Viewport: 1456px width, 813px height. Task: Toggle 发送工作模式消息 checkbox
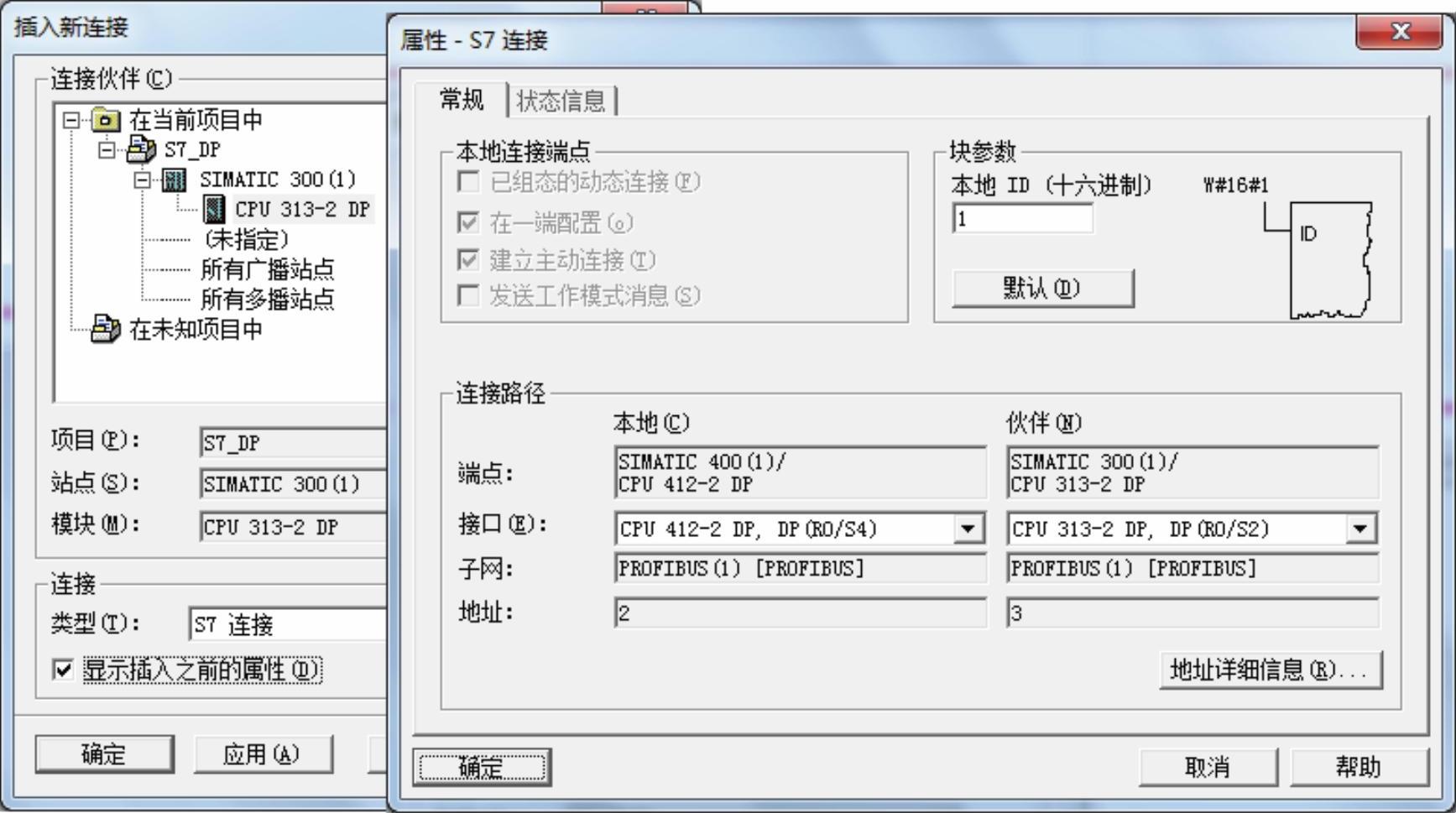click(467, 295)
